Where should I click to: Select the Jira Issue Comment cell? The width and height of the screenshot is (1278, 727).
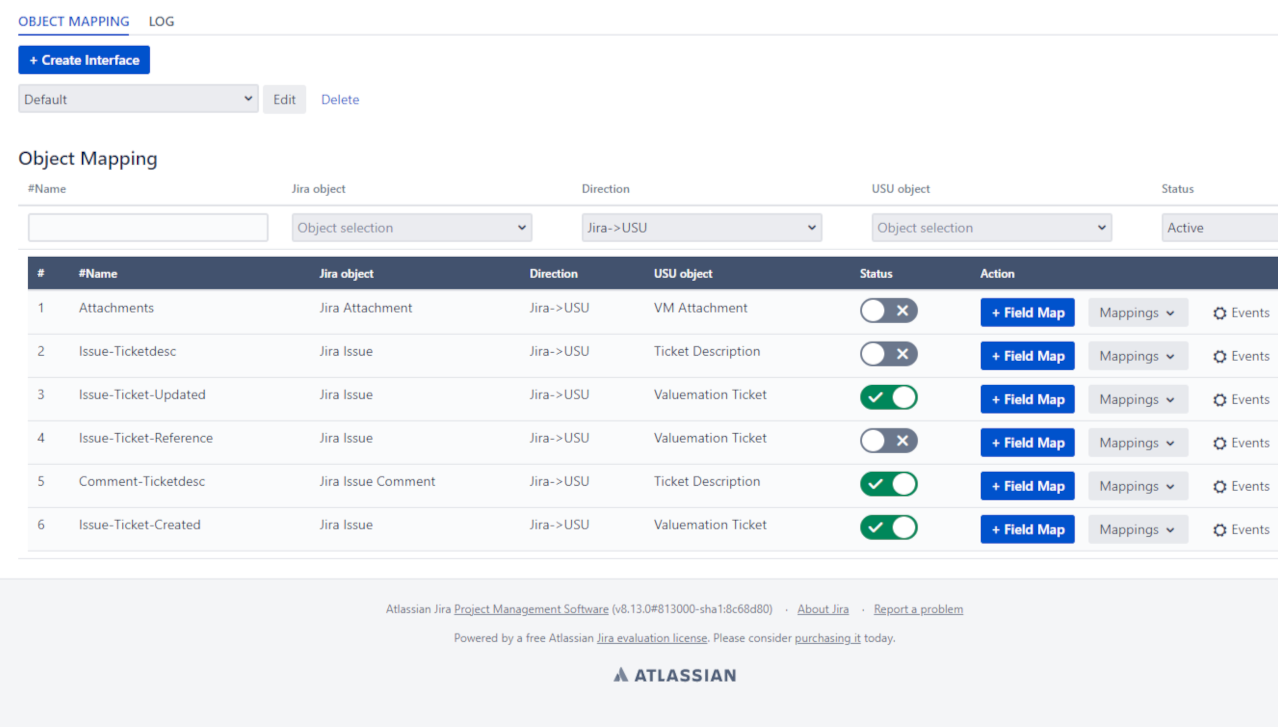[377, 481]
